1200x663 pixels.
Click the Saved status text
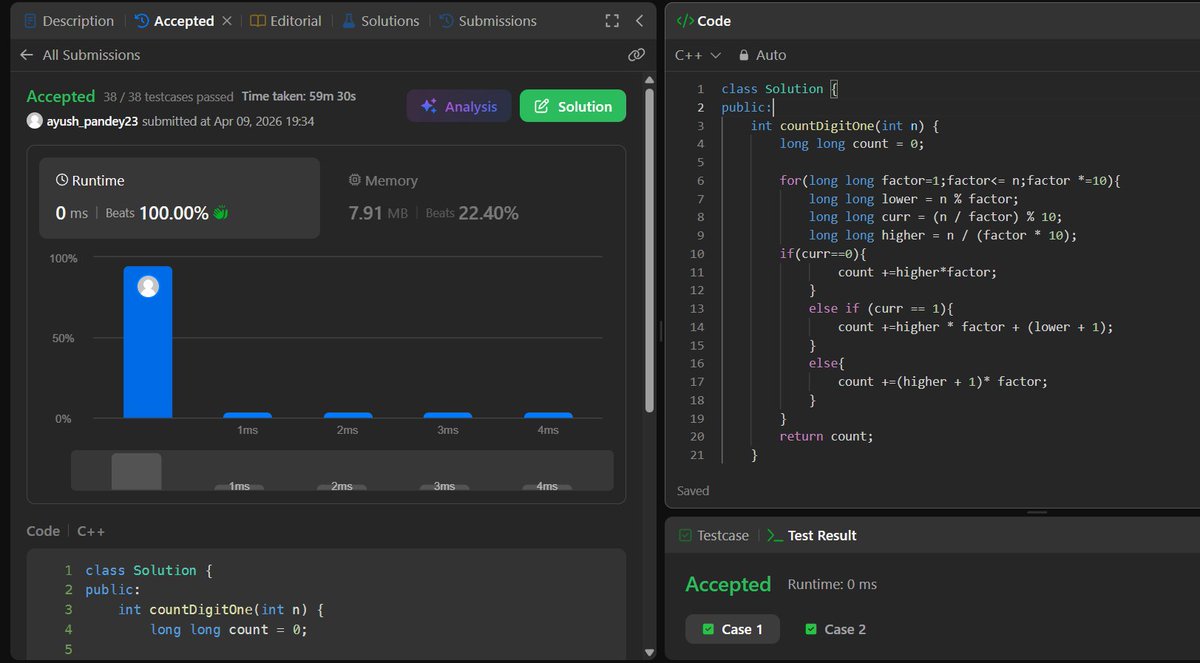point(693,491)
